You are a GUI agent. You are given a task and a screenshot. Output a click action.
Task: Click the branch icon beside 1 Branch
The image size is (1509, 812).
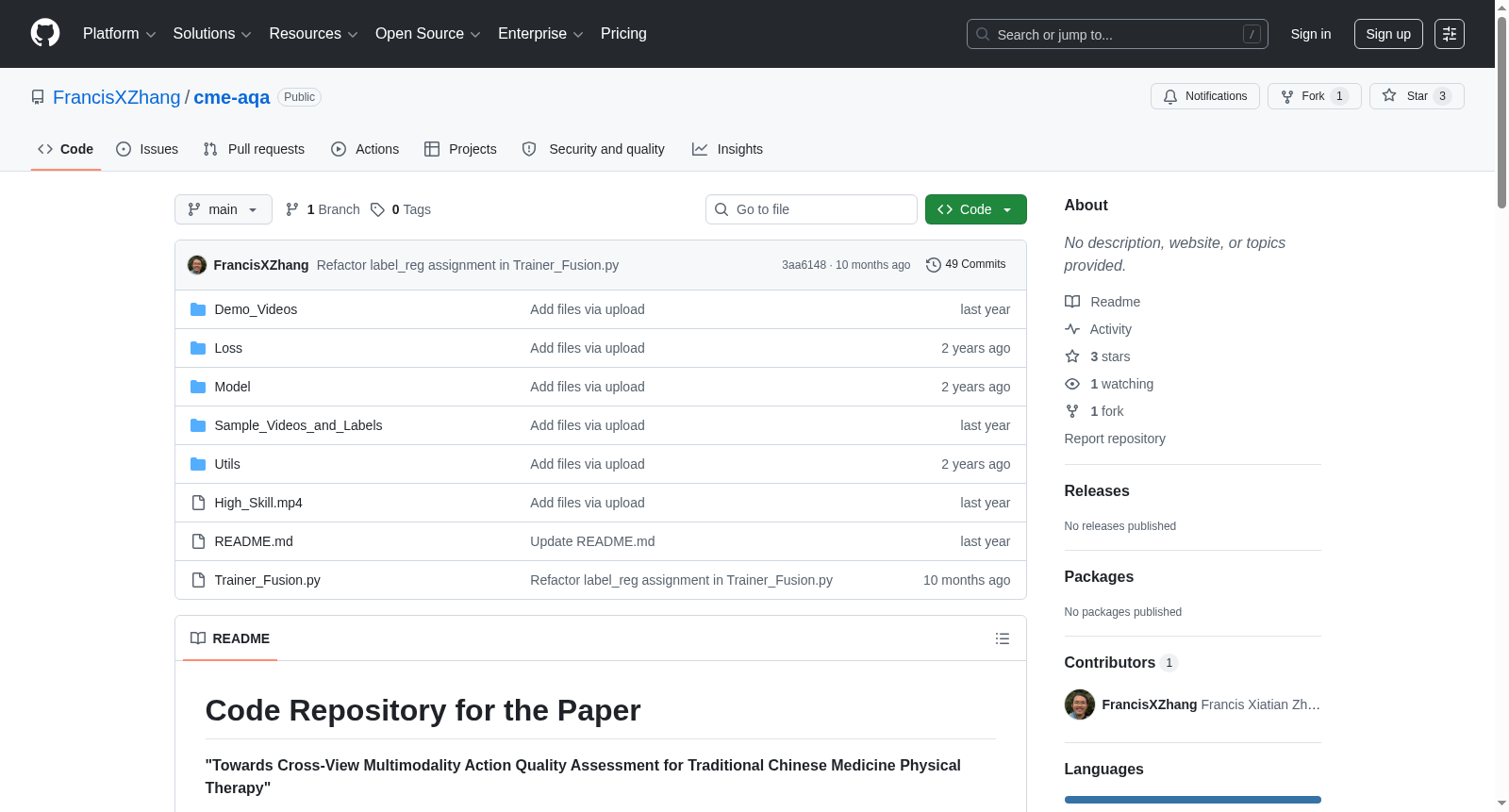(x=292, y=209)
